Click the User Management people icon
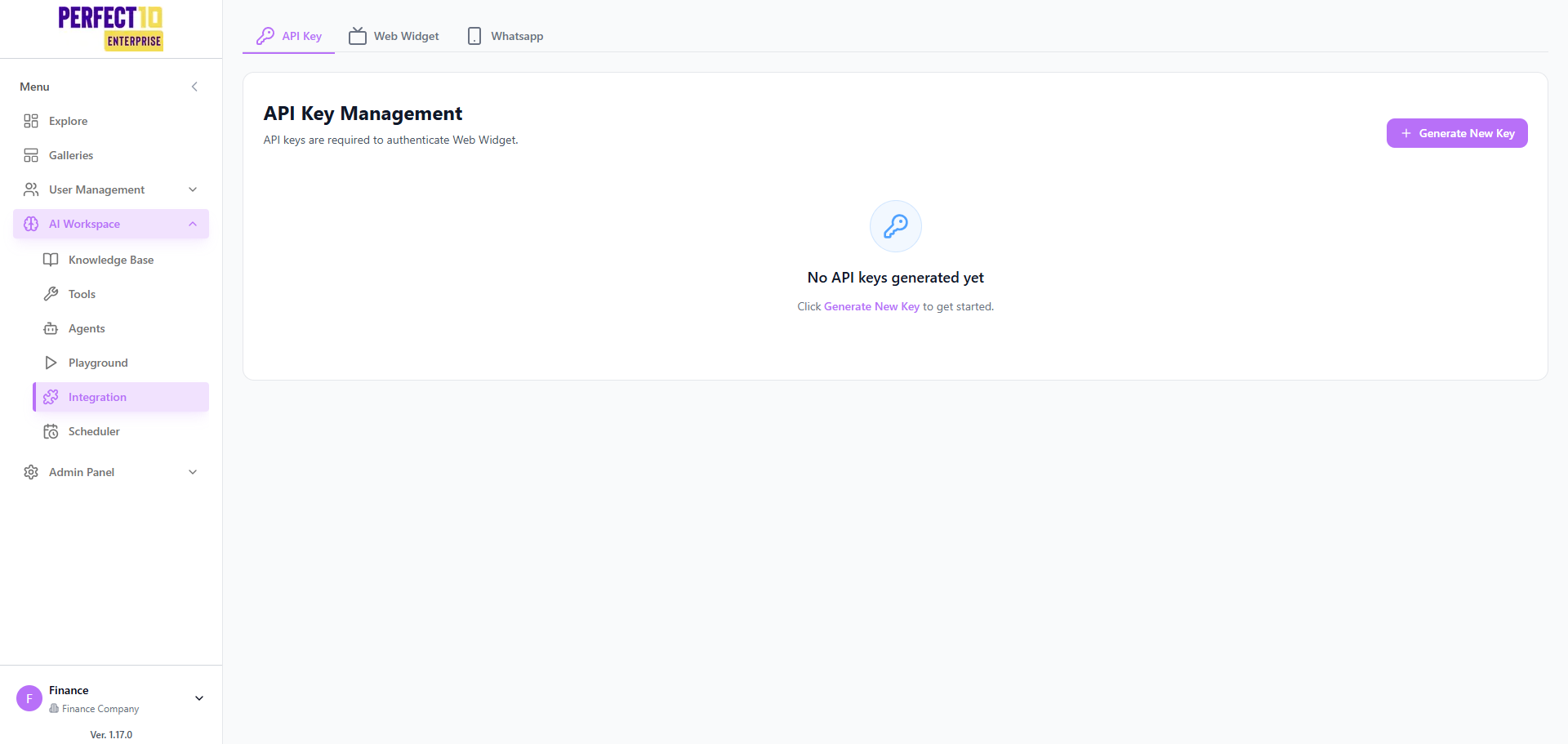This screenshot has width=1568, height=744. 31,189
